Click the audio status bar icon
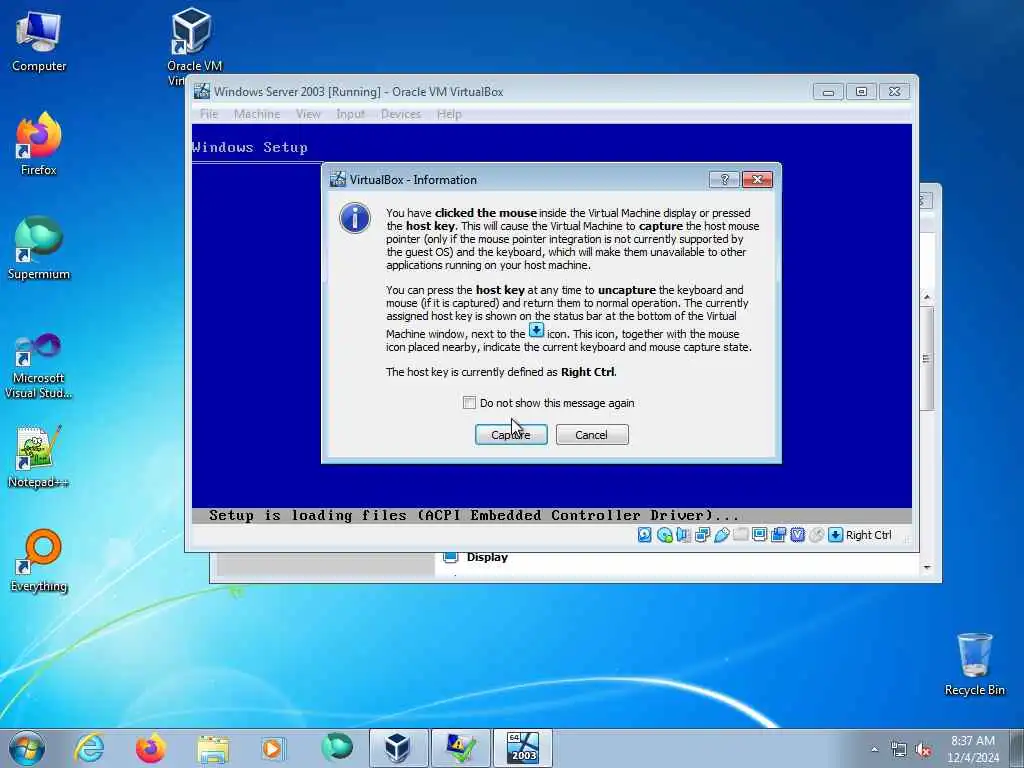This screenshot has height=768, width=1024. [684, 535]
